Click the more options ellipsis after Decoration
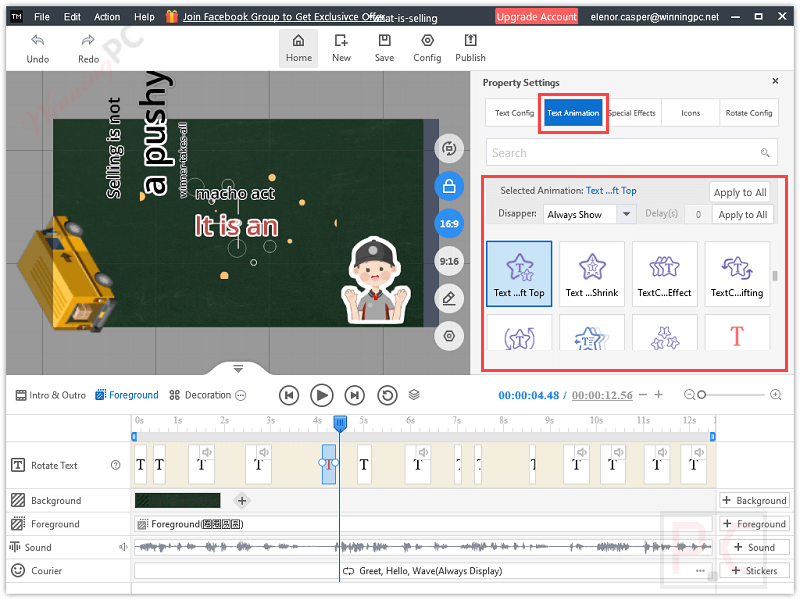Image resolution: width=800 pixels, height=600 pixels. pos(241,395)
